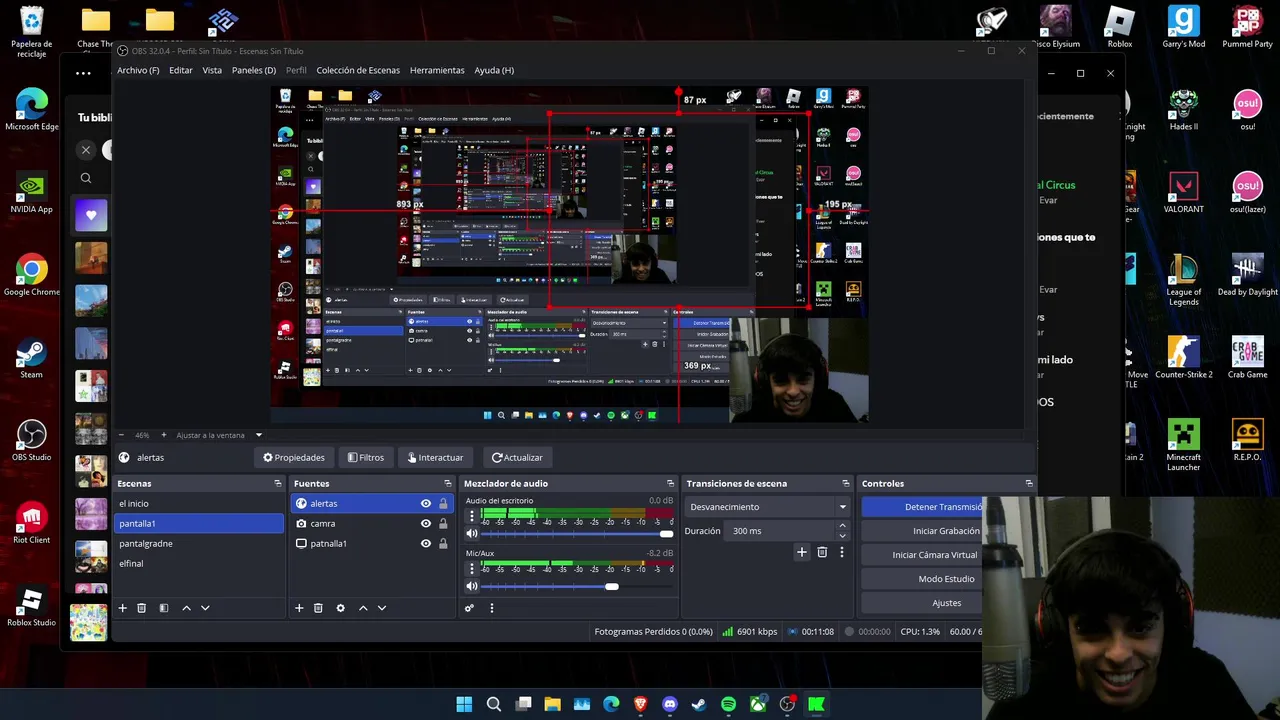1280x720 pixels.
Task: Click Iniciar Grabación button
Action: [x=922, y=531]
